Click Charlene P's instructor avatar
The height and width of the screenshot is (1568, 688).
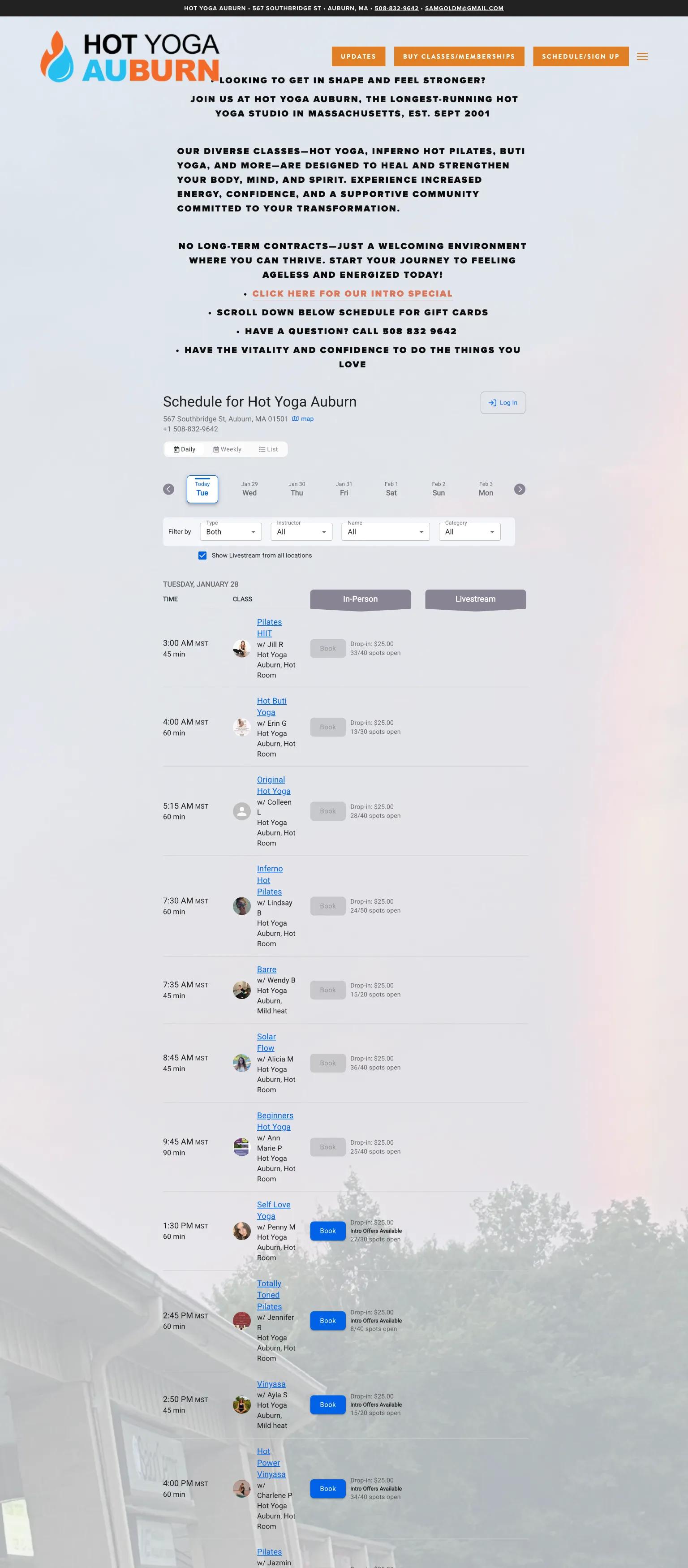pyautogui.click(x=242, y=1489)
